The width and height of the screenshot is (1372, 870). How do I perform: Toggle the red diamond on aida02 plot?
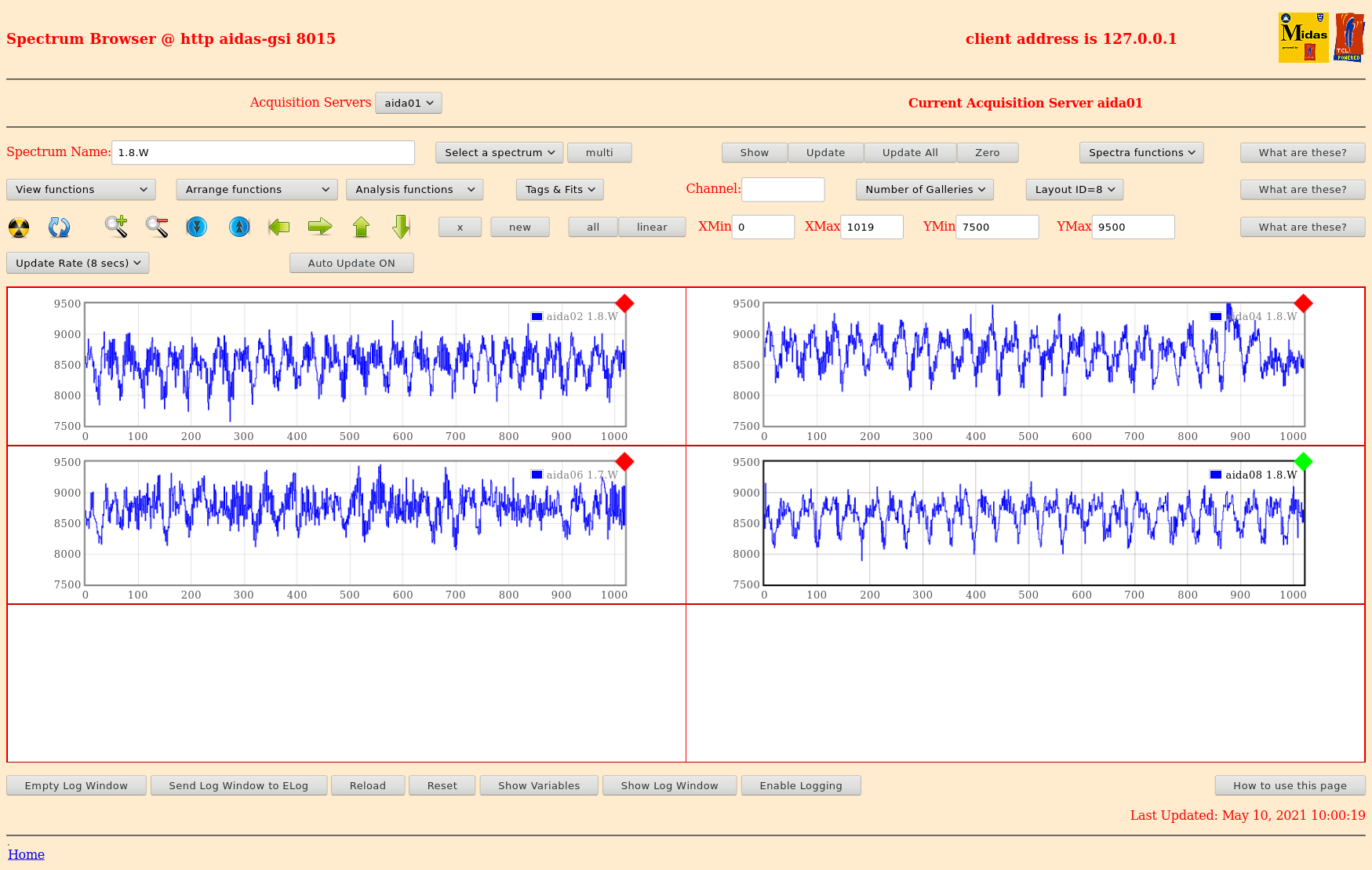click(624, 304)
